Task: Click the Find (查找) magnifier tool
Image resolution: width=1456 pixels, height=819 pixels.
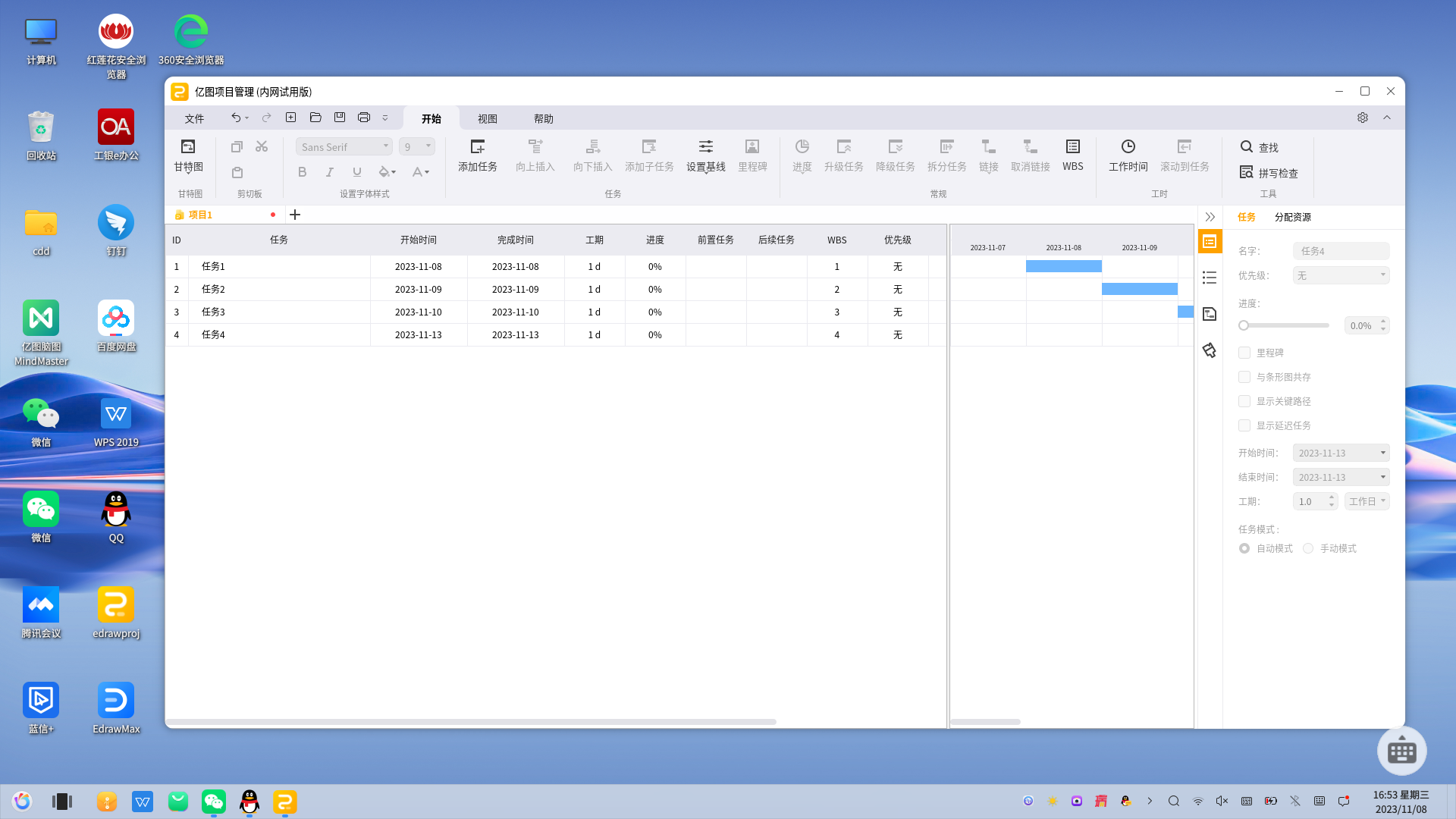Action: 1259,147
